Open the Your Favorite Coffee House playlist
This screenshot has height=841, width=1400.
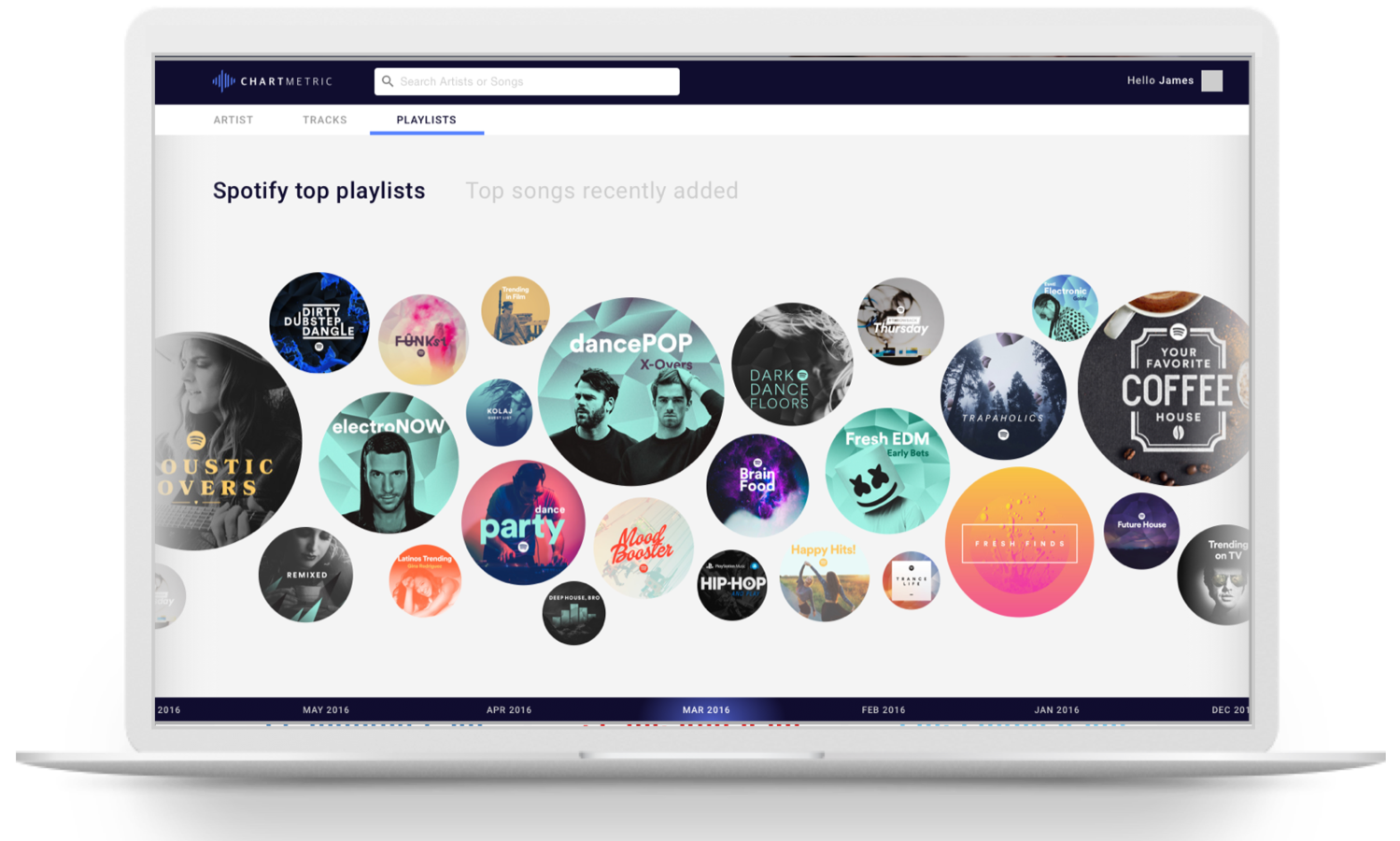coord(1166,389)
